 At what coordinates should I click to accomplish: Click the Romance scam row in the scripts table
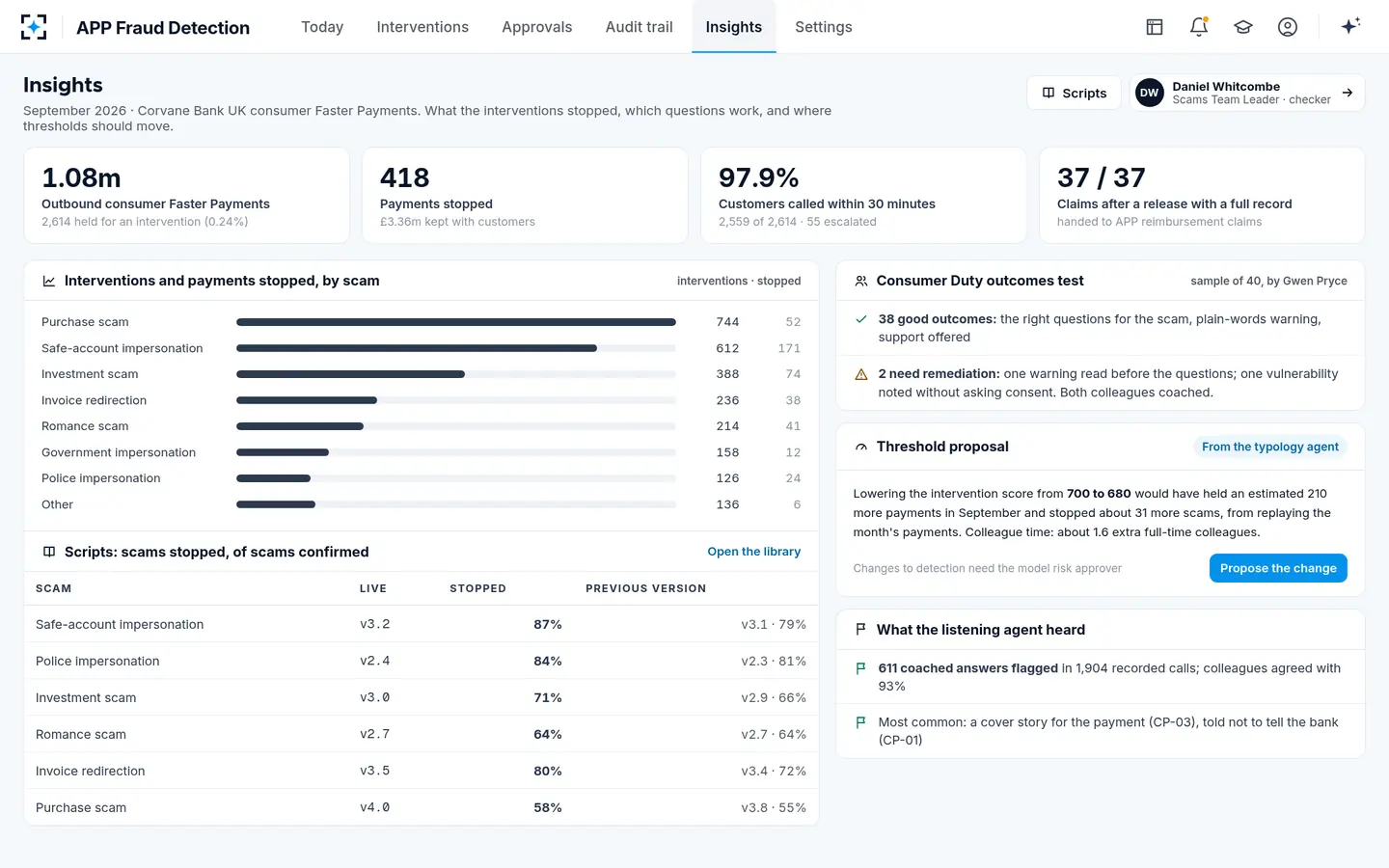pos(422,735)
